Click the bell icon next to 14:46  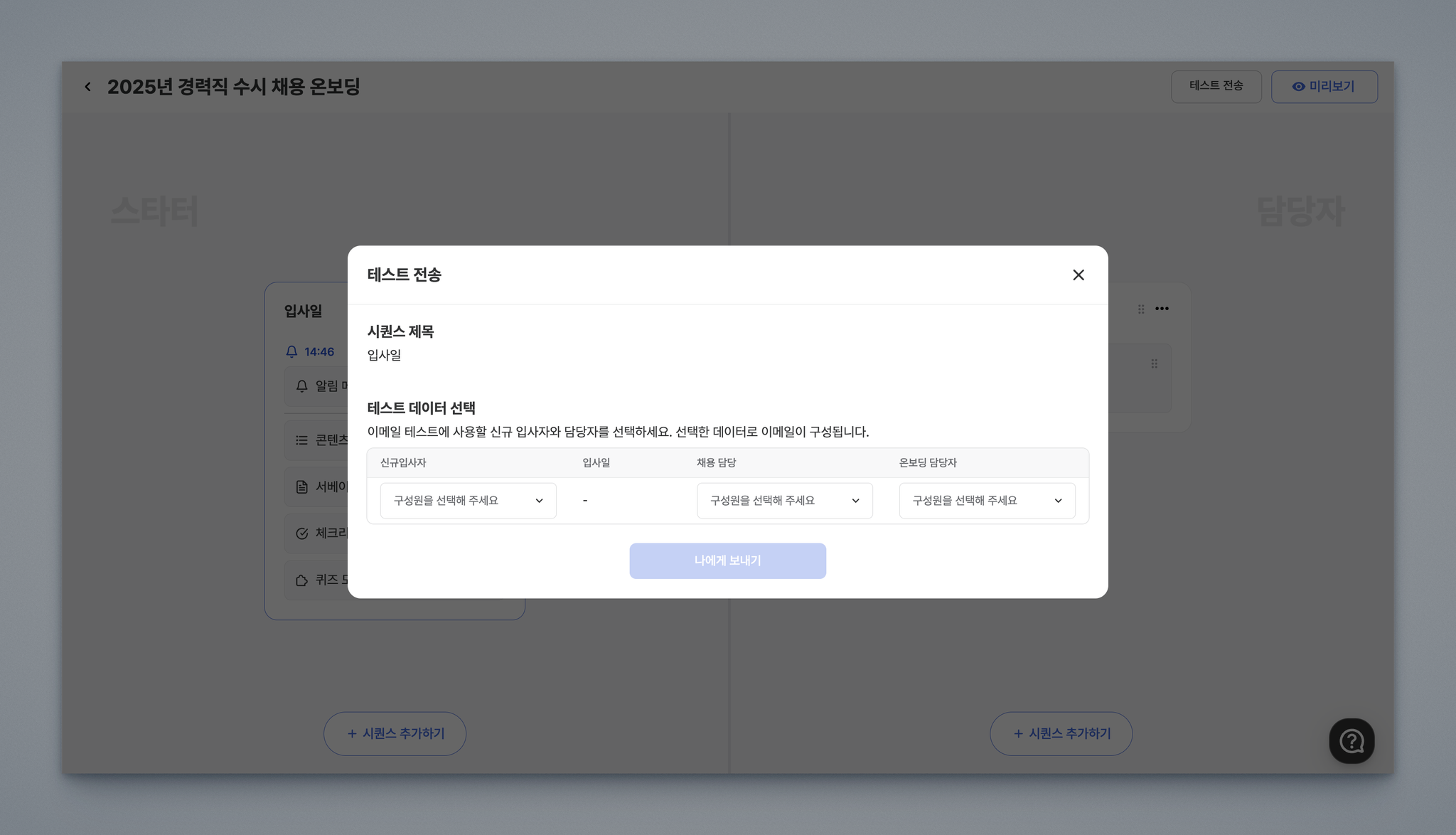coord(291,352)
